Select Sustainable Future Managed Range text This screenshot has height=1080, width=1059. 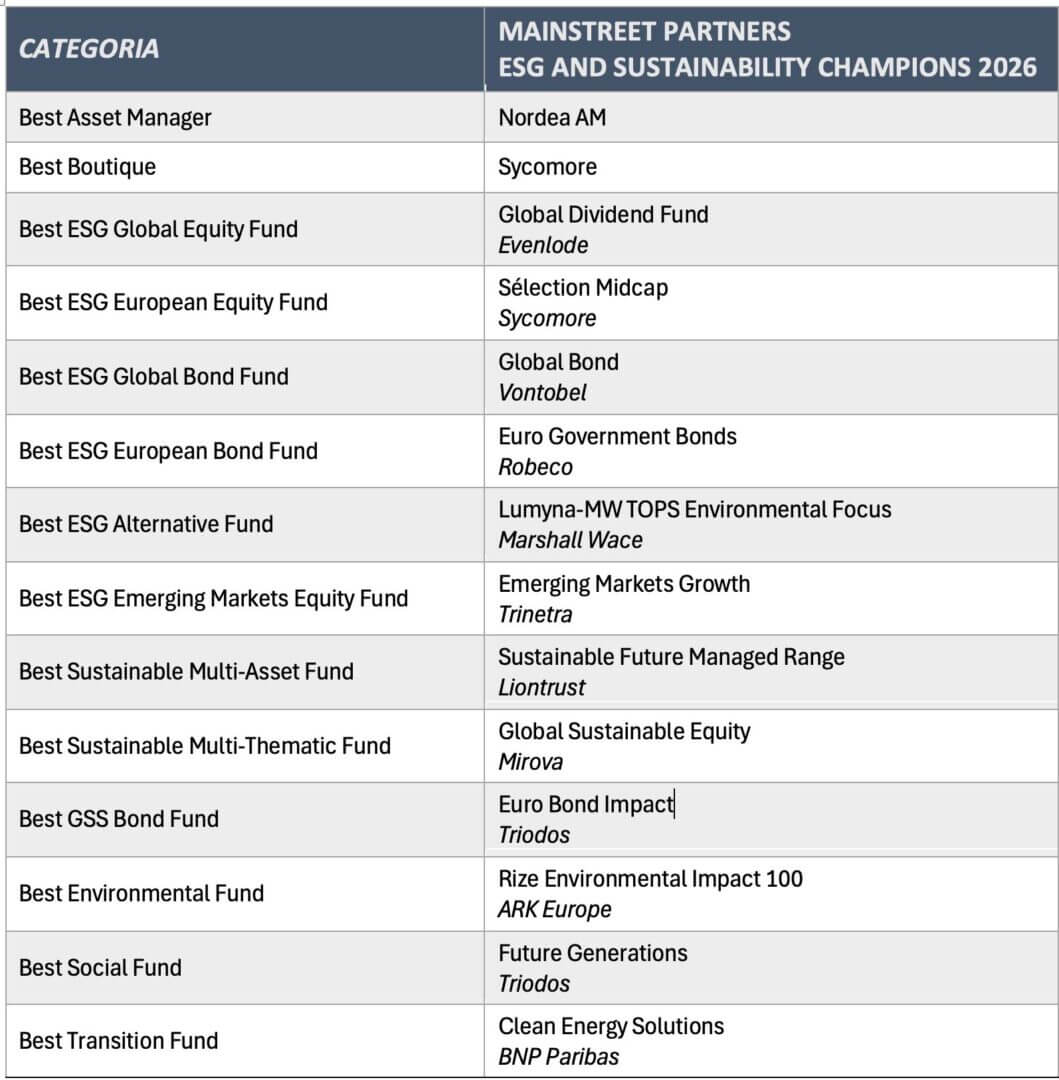coord(671,657)
